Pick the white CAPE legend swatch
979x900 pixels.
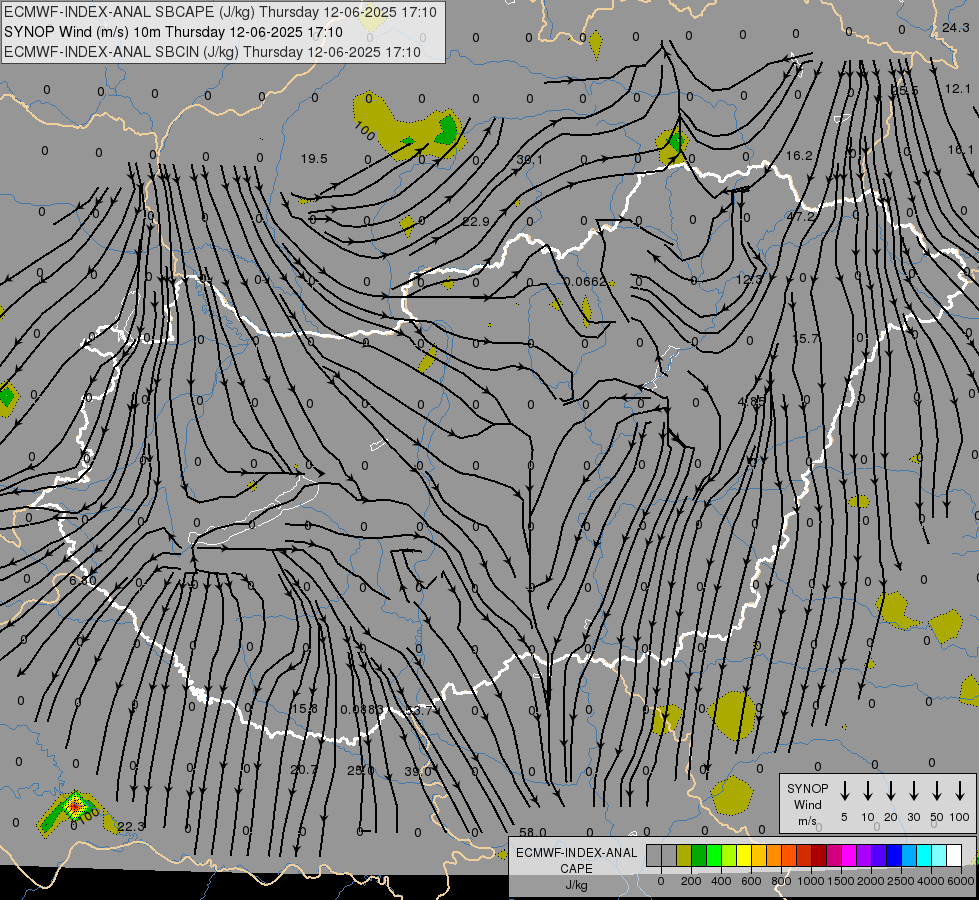coord(953,856)
